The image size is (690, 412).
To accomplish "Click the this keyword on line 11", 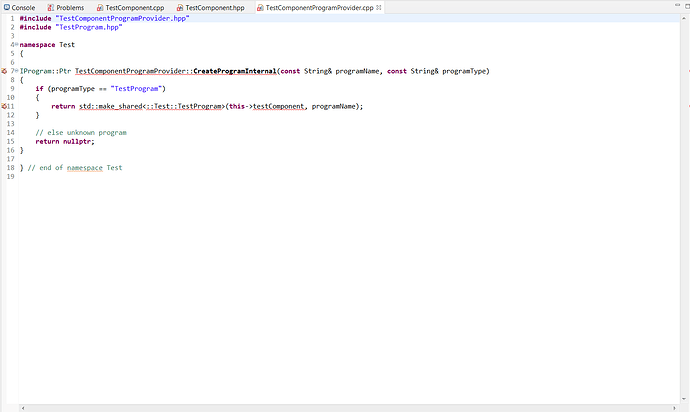I will pos(237,107).
